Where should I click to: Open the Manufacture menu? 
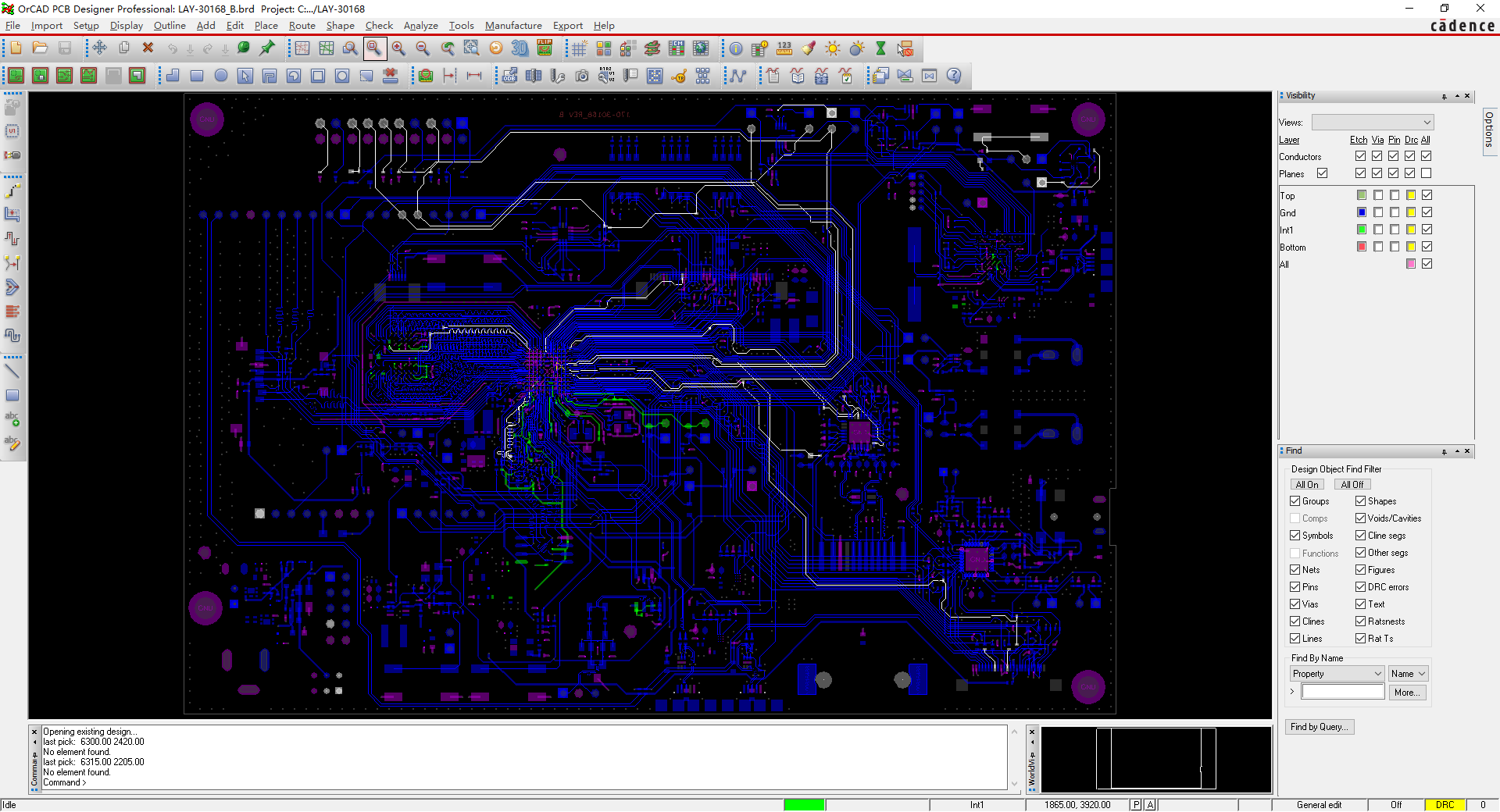(513, 26)
